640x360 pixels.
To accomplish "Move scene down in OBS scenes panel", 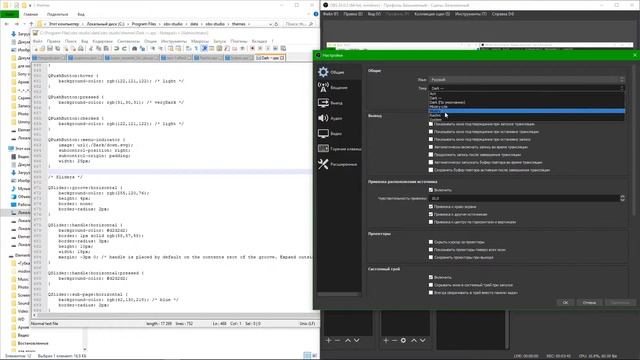I will 356,340.
